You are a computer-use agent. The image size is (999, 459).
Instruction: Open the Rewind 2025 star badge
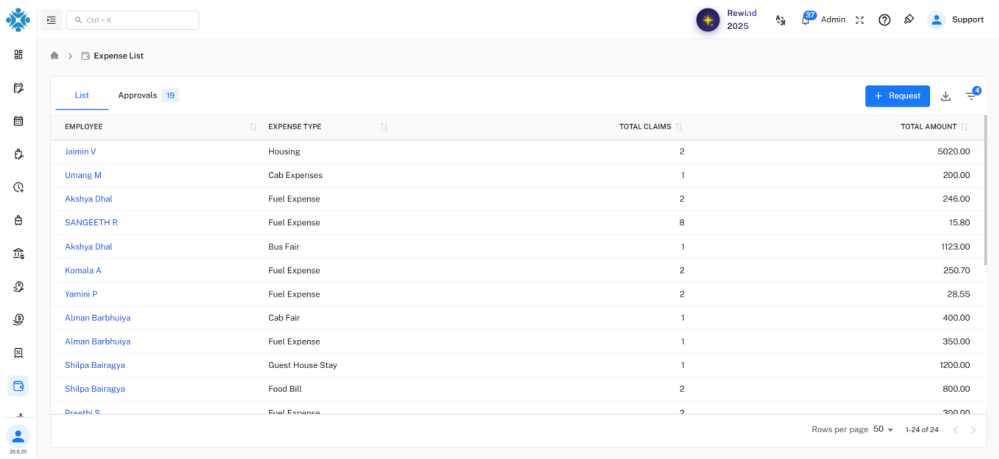[708, 20]
